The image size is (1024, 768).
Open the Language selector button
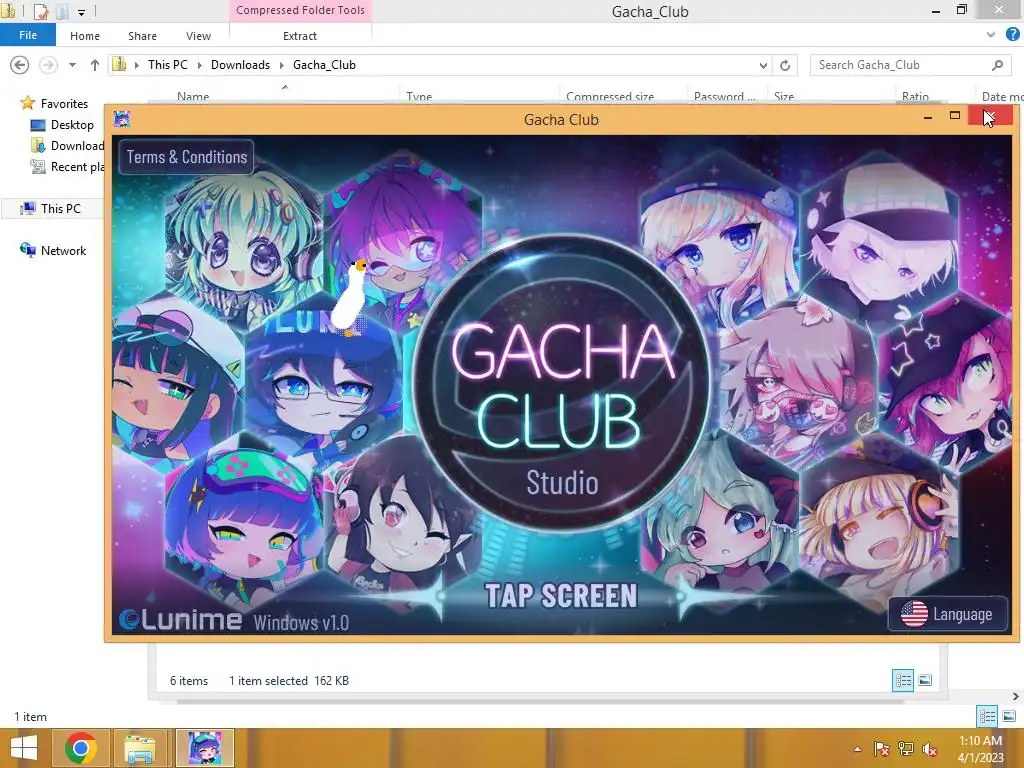click(948, 614)
